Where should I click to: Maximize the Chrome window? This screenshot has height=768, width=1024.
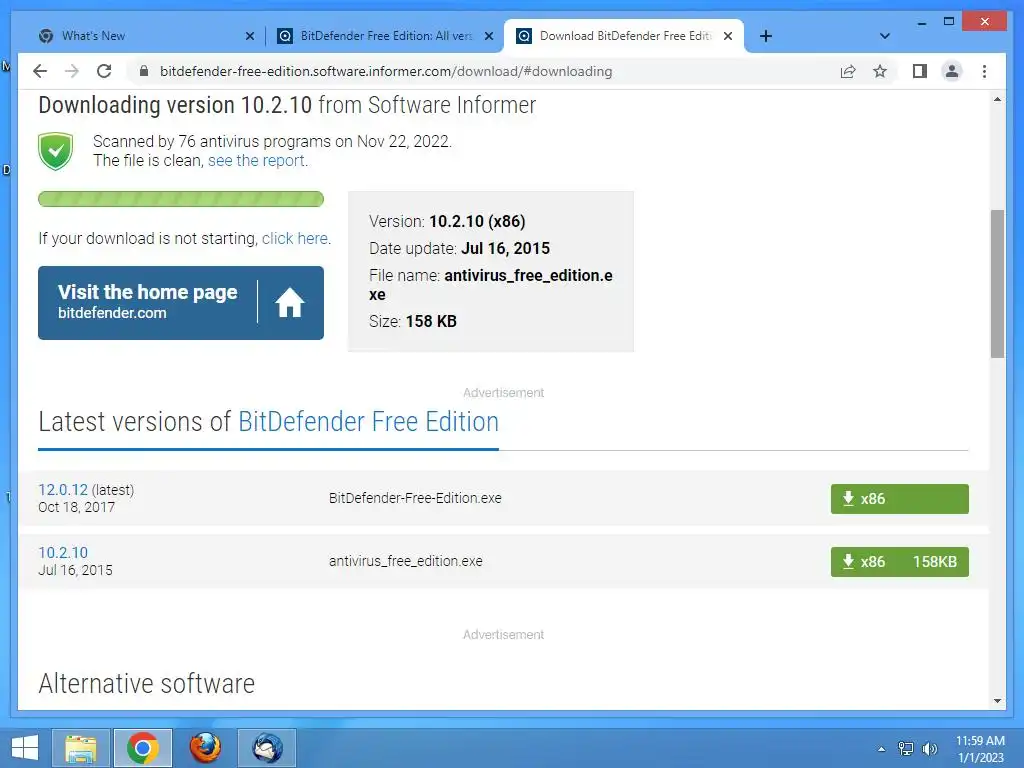coord(949,22)
